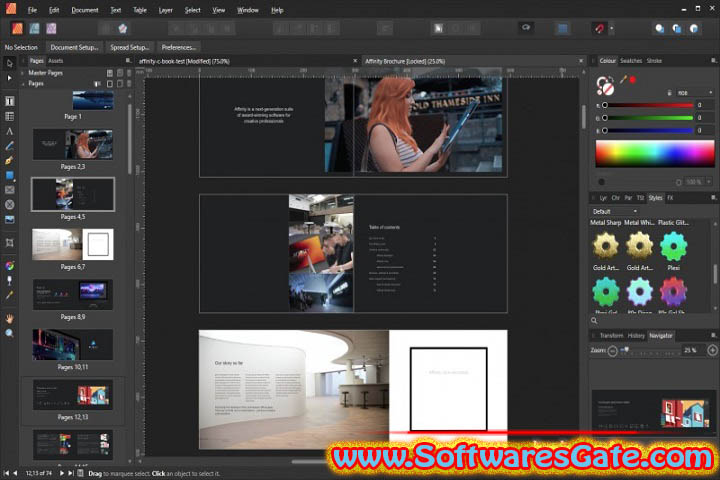Viewport: 720px width, 480px height.
Task: Select the Colour Picker tool
Action: tap(9, 295)
